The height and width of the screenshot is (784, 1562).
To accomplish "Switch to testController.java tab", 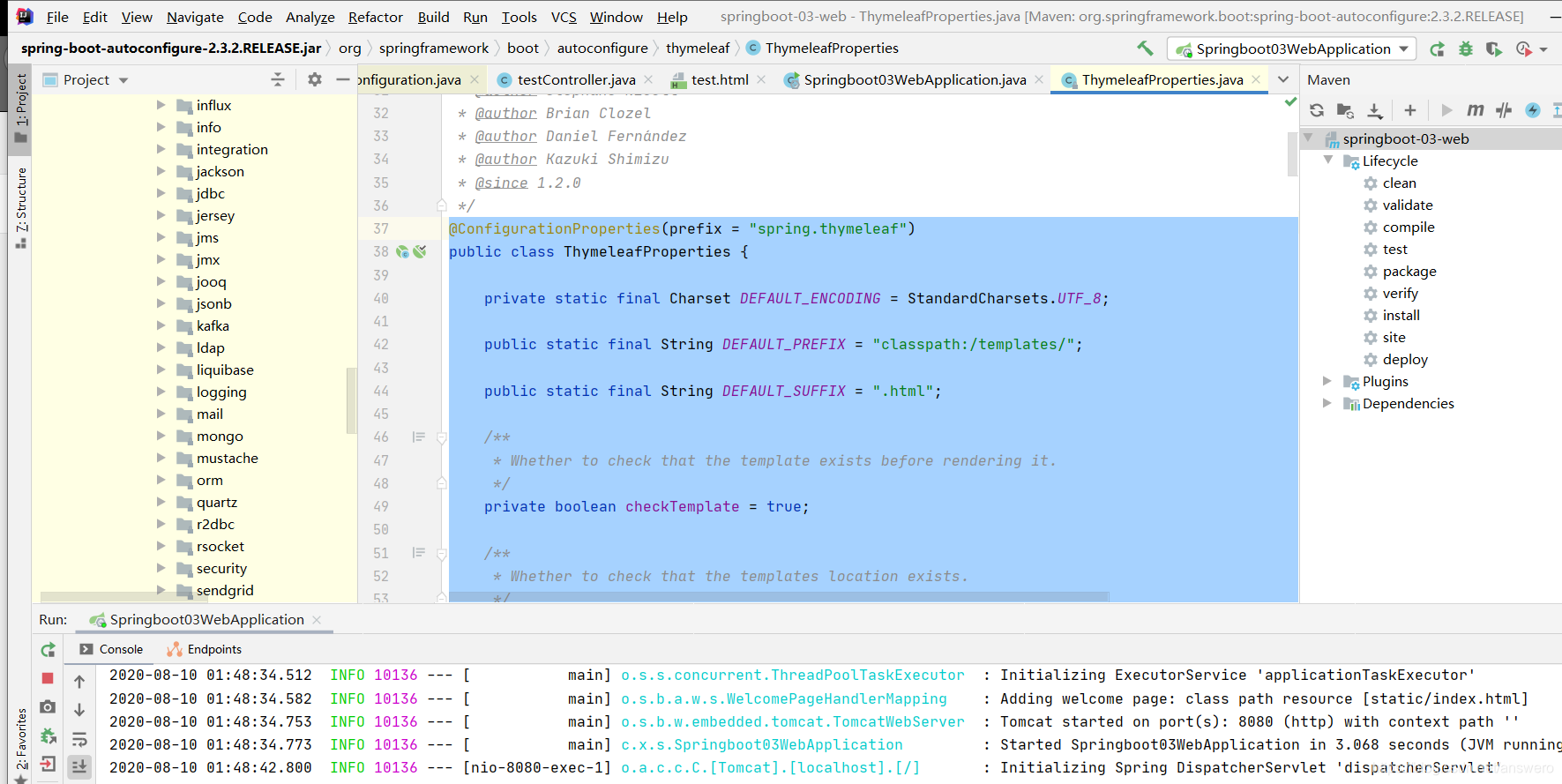I will pyautogui.click(x=576, y=80).
